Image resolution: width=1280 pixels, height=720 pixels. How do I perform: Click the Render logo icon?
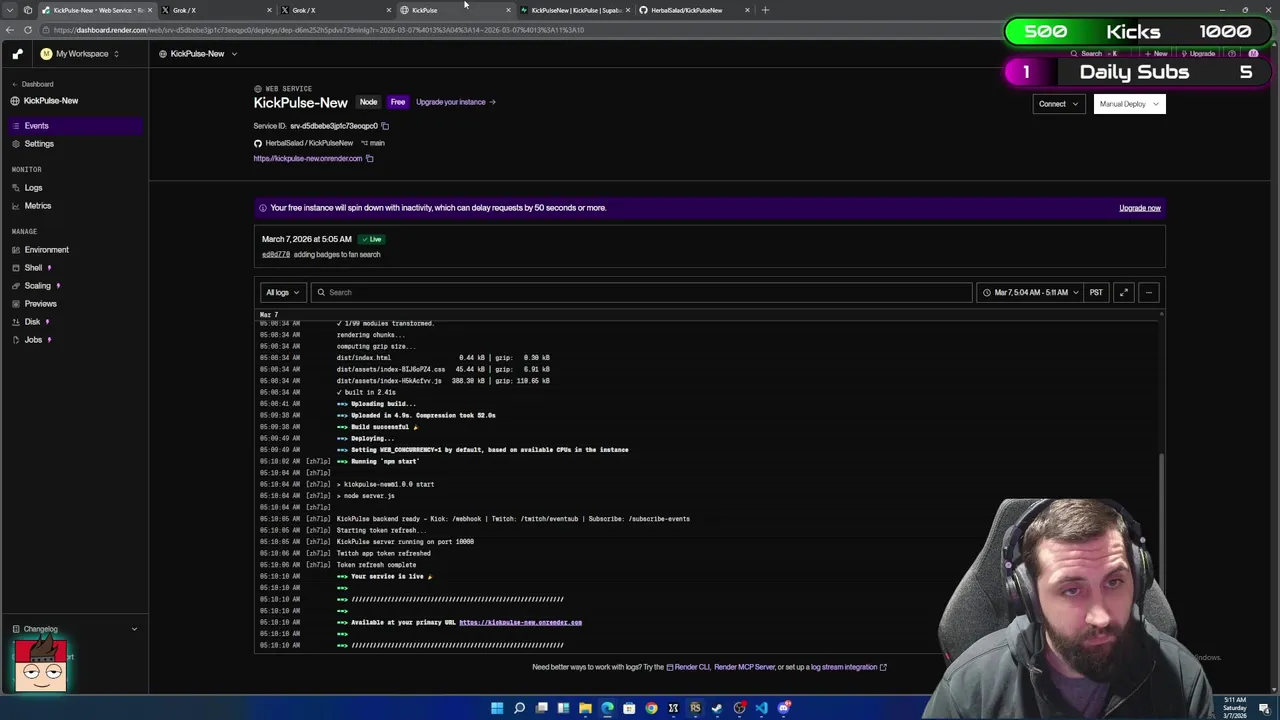[x=17, y=54]
